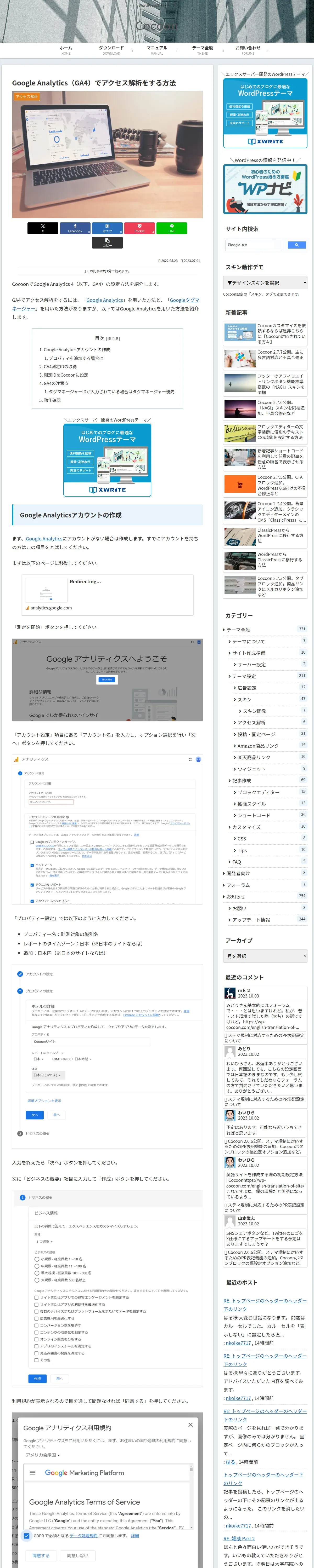Viewport: 314px width, 1568px height.
Task: Save the article to Pocket
Action: tap(140, 228)
